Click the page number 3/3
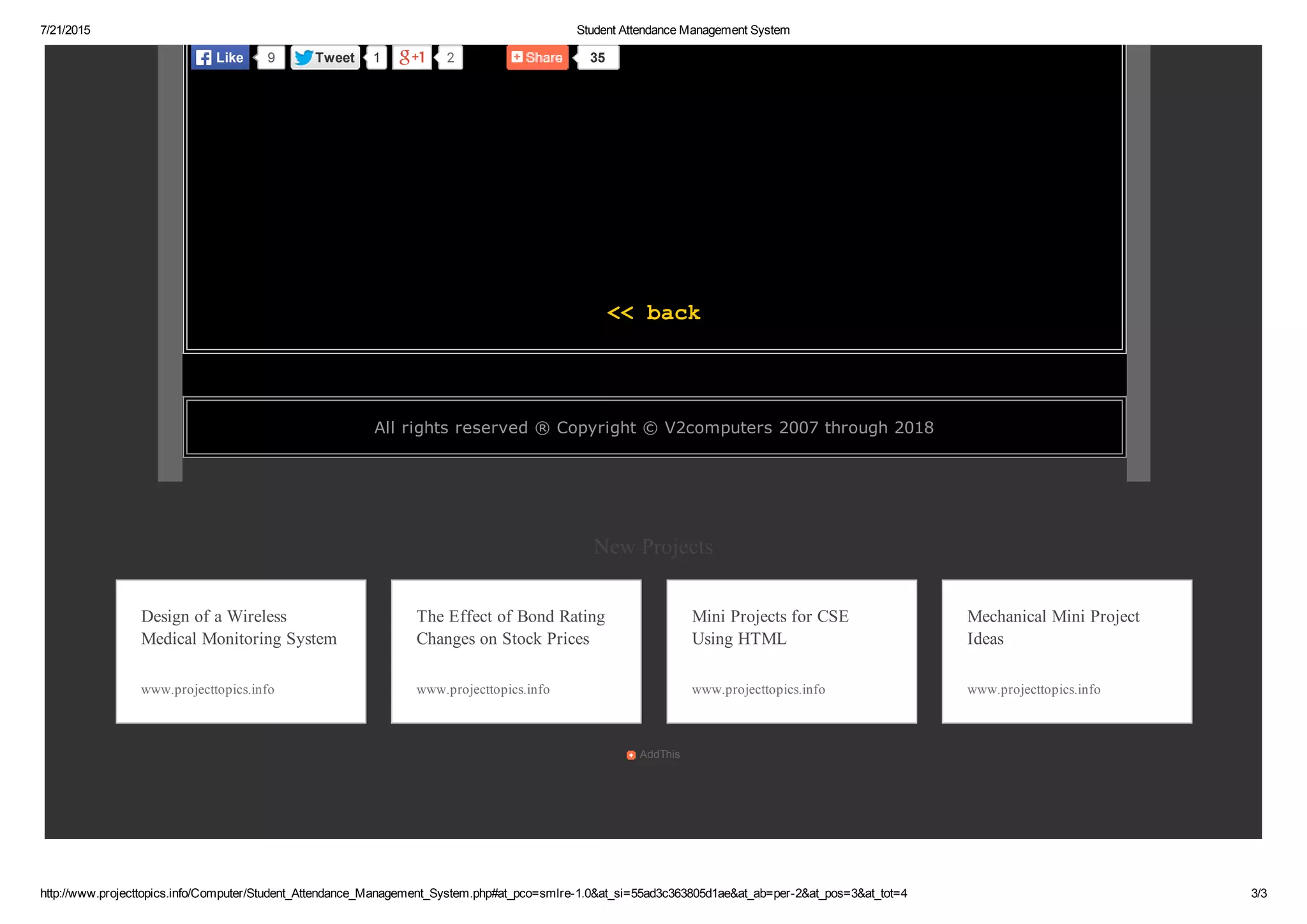 1258,893
